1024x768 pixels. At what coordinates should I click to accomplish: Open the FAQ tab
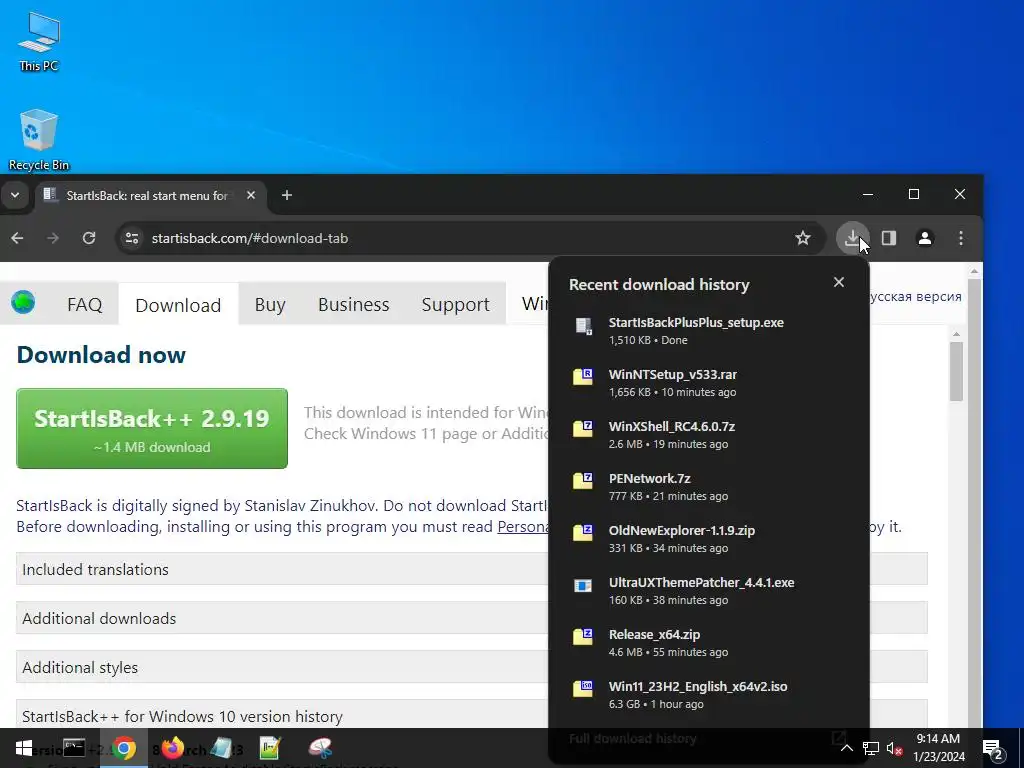click(85, 304)
